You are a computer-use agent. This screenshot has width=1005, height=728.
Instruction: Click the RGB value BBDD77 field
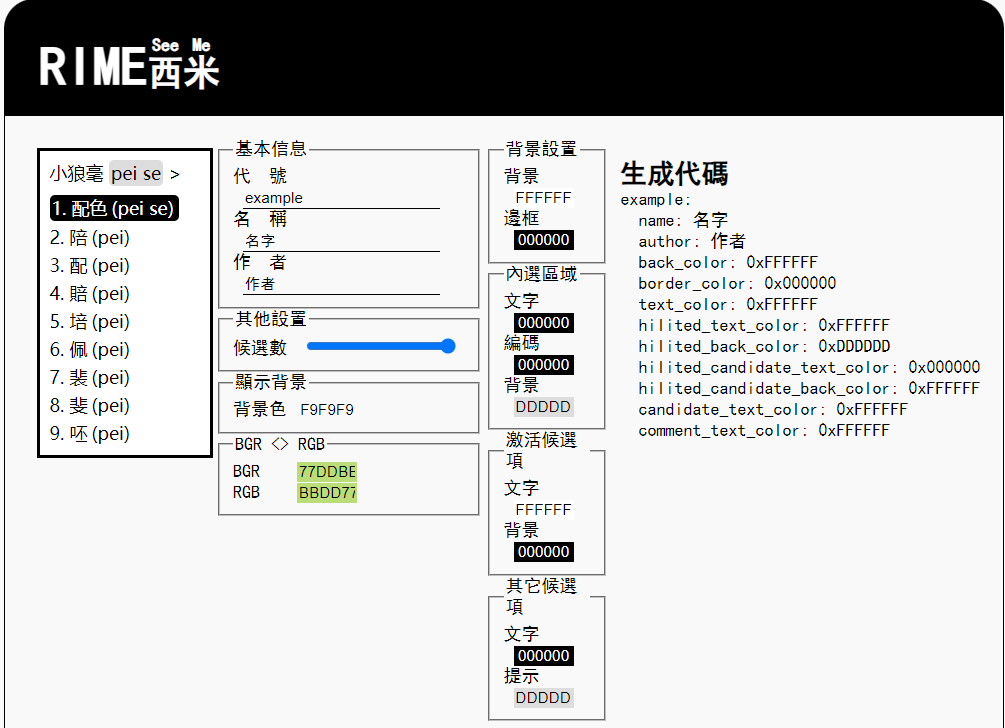point(327,493)
